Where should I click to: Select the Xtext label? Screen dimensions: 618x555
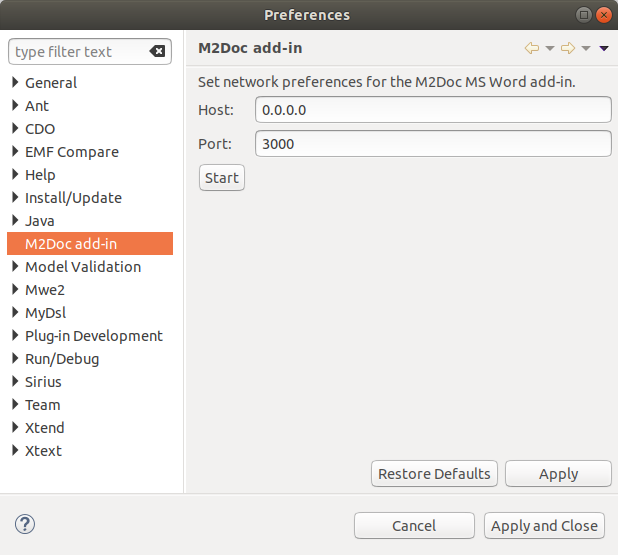43,451
